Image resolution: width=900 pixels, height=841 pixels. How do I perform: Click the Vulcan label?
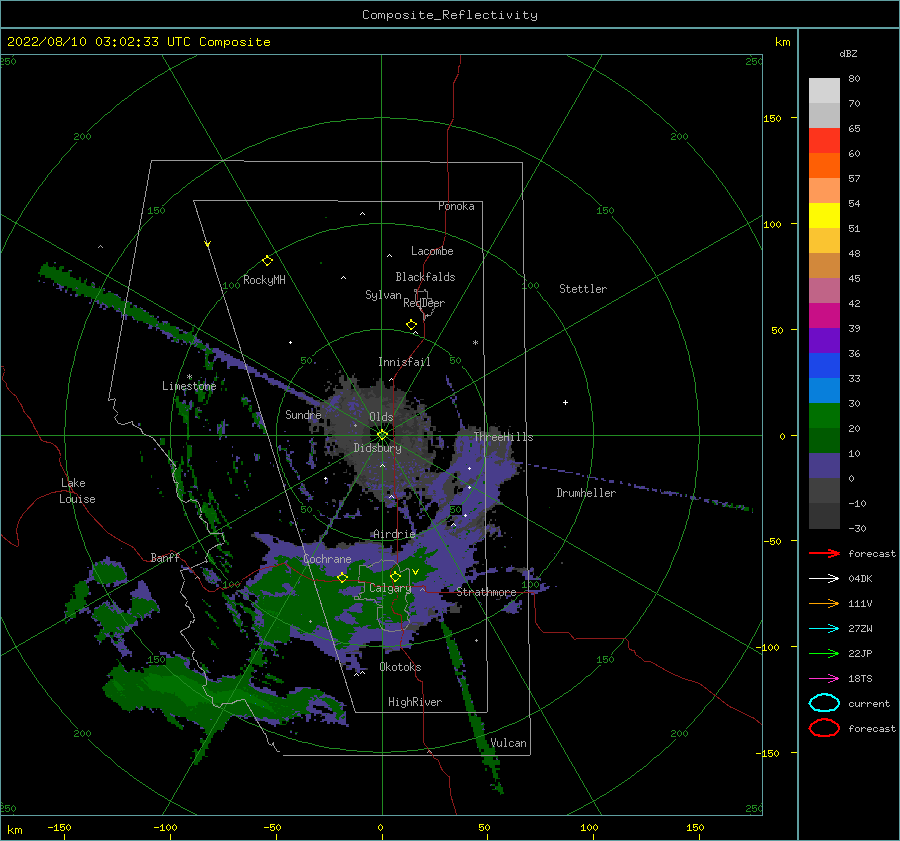pyautogui.click(x=508, y=743)
